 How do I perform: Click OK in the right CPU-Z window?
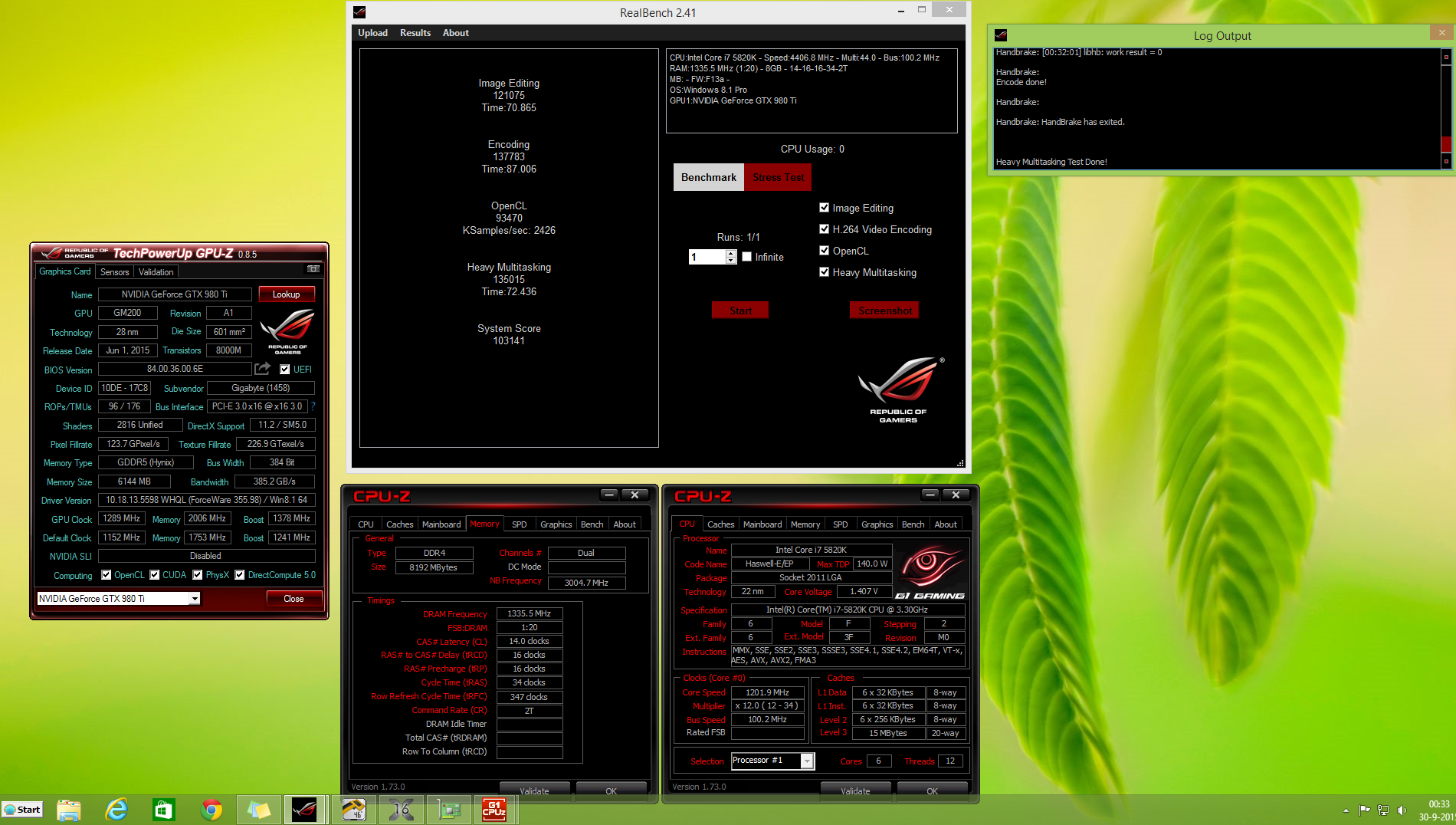pyautogui.click(x=932, y=790)
